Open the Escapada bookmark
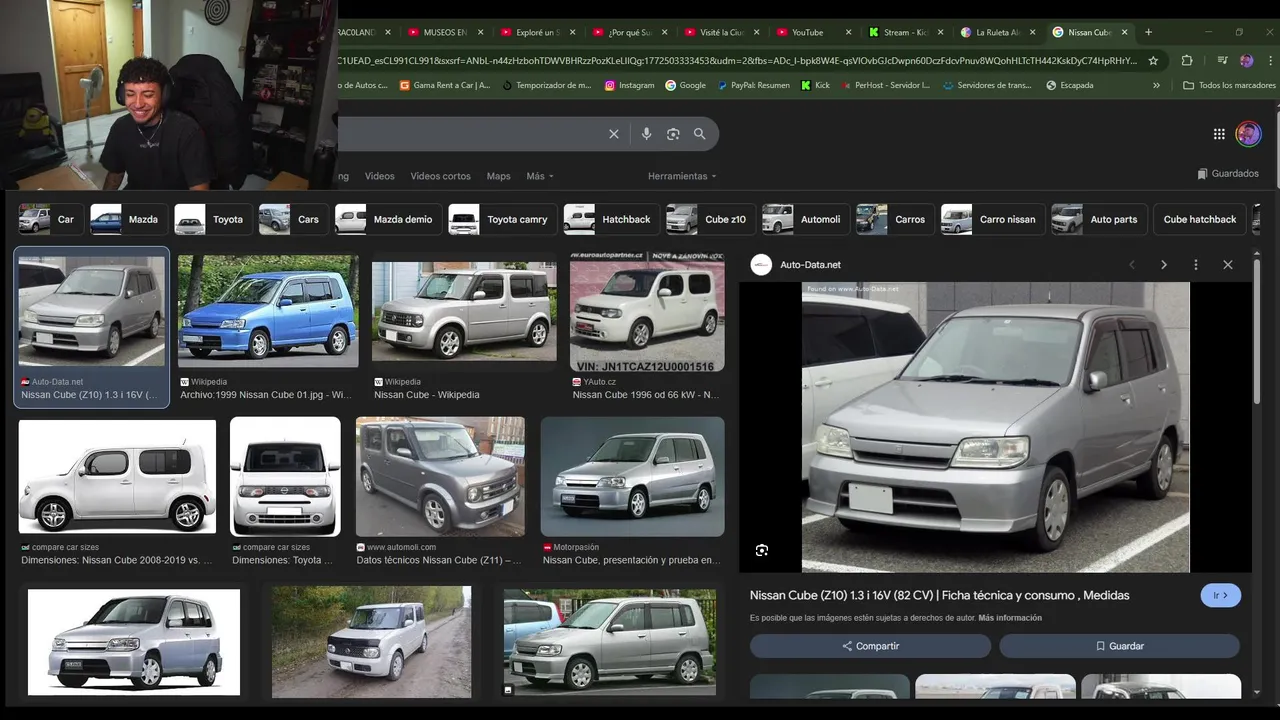The image size is (1280, 720). click(1069, 85)
